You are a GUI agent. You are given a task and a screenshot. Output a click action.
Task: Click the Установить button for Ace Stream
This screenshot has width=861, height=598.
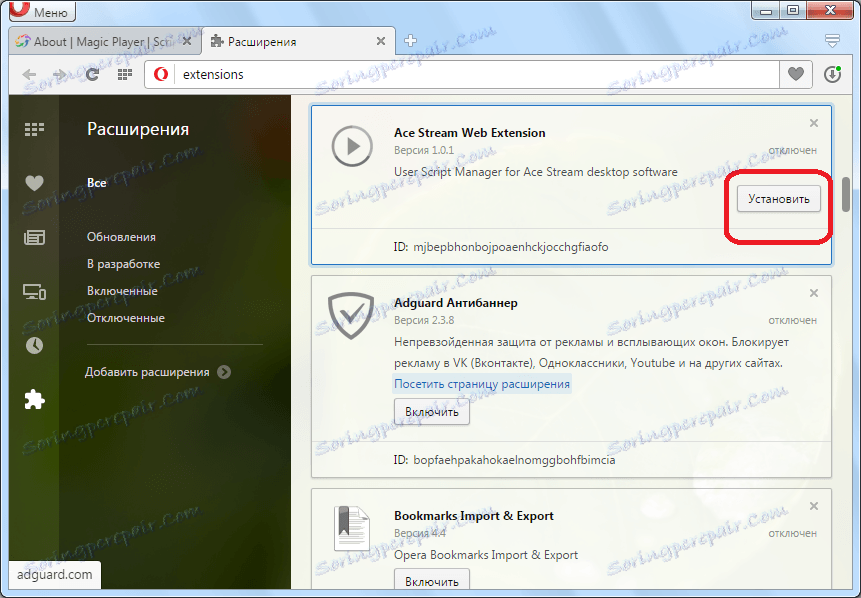click(779, 199)
